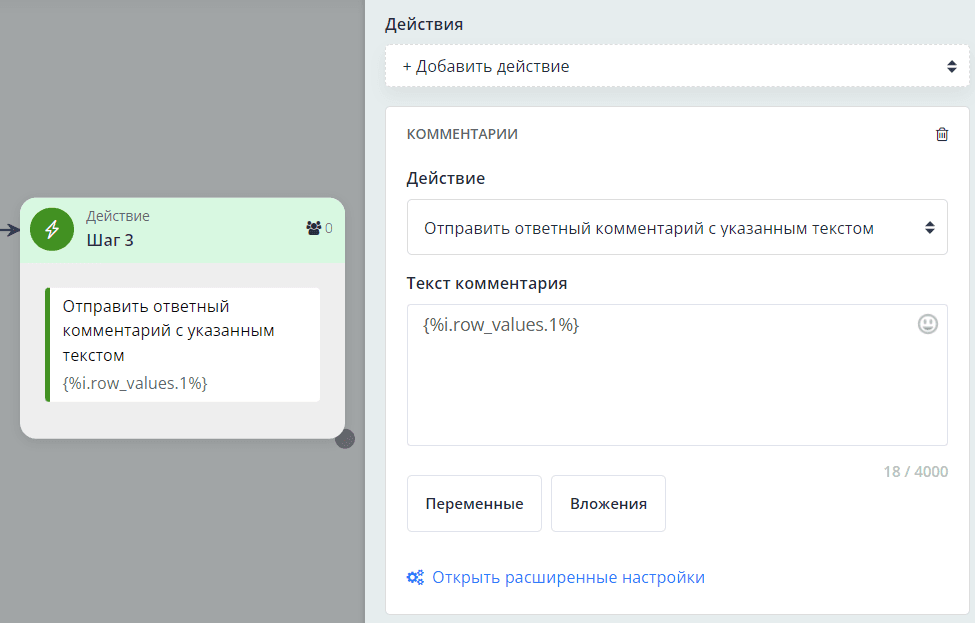Click the gears icon beside advanced settings
The width and height of the screenshot is (975, 623).
[x=415, y=577]
